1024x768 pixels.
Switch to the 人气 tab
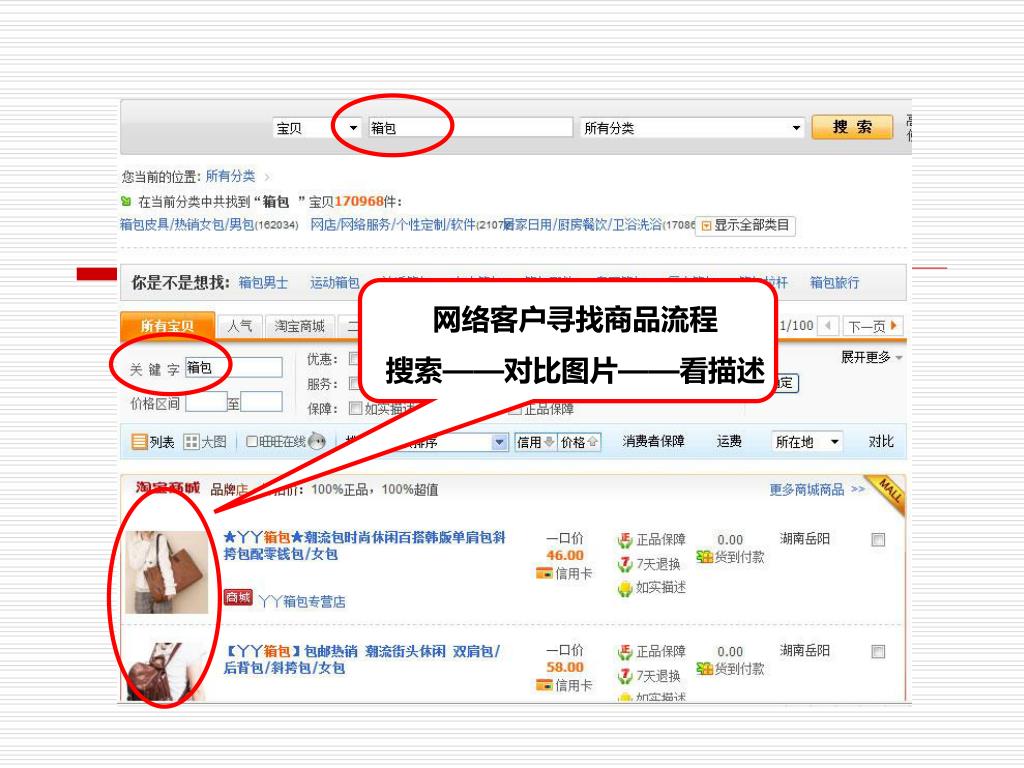coord(240,326)
